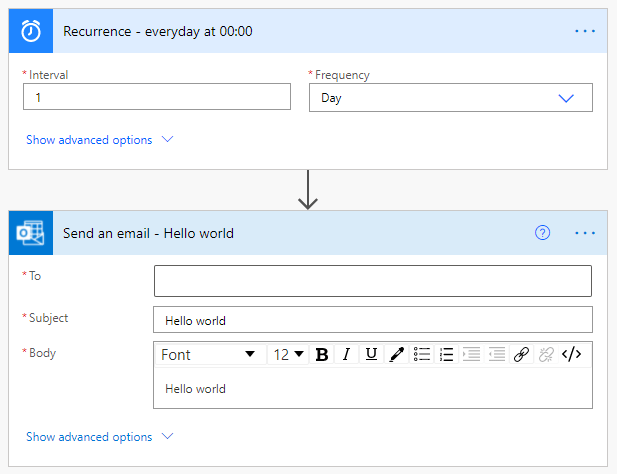Insert a hyperlink in body

521,354
